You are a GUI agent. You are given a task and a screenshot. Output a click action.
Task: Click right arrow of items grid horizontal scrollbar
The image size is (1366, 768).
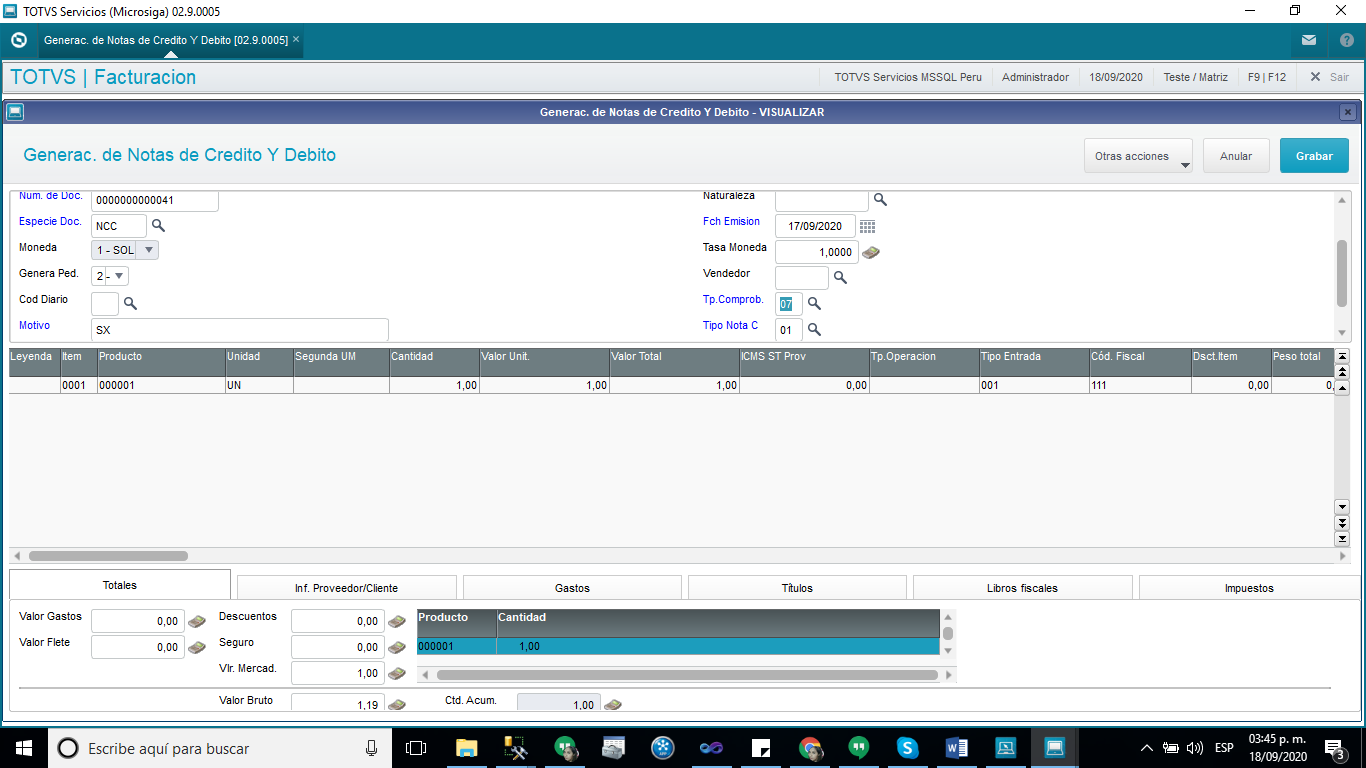1342,556
